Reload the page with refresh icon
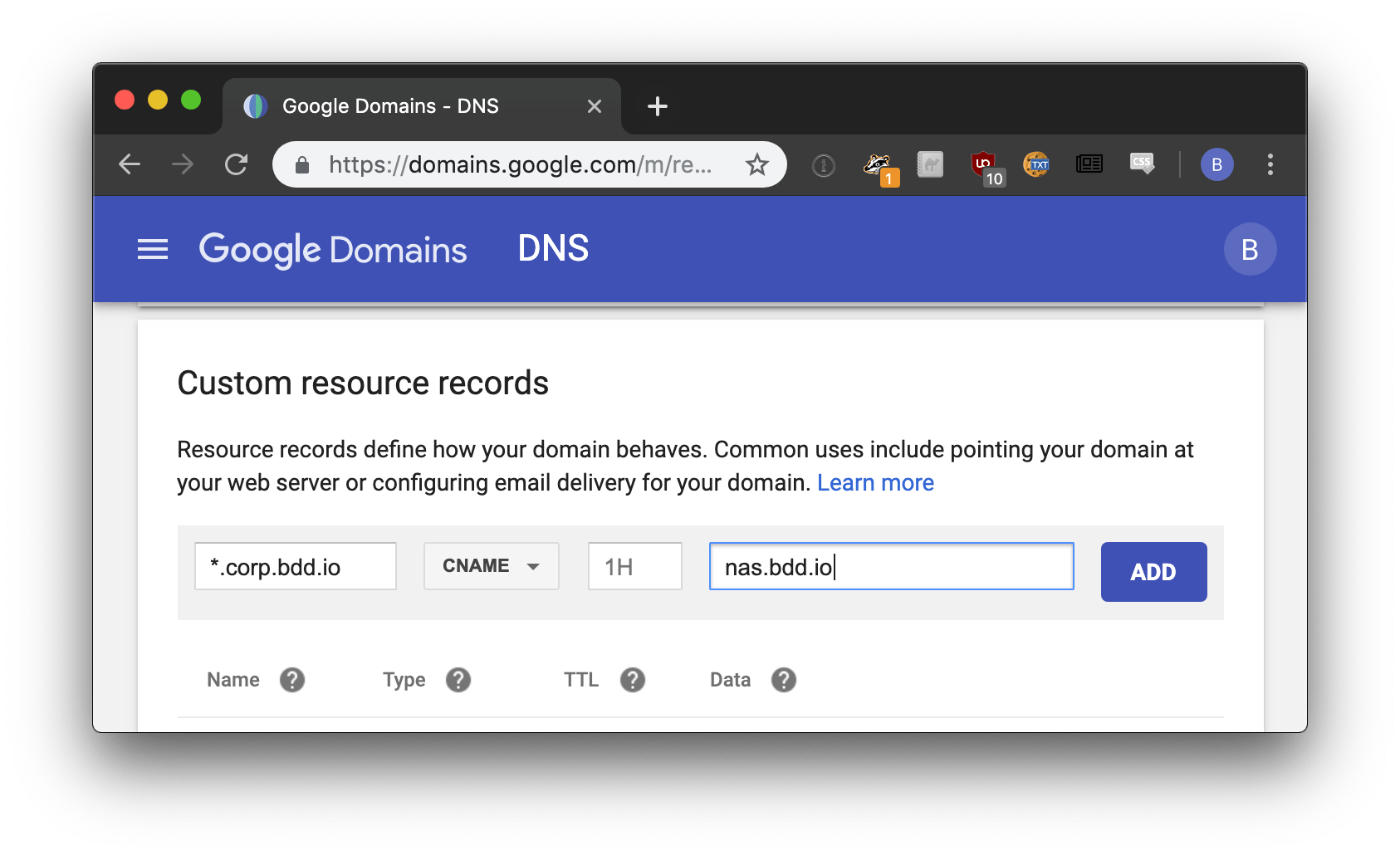The width and height of the screenshot is (1400, 855). [x=237, y=164]
